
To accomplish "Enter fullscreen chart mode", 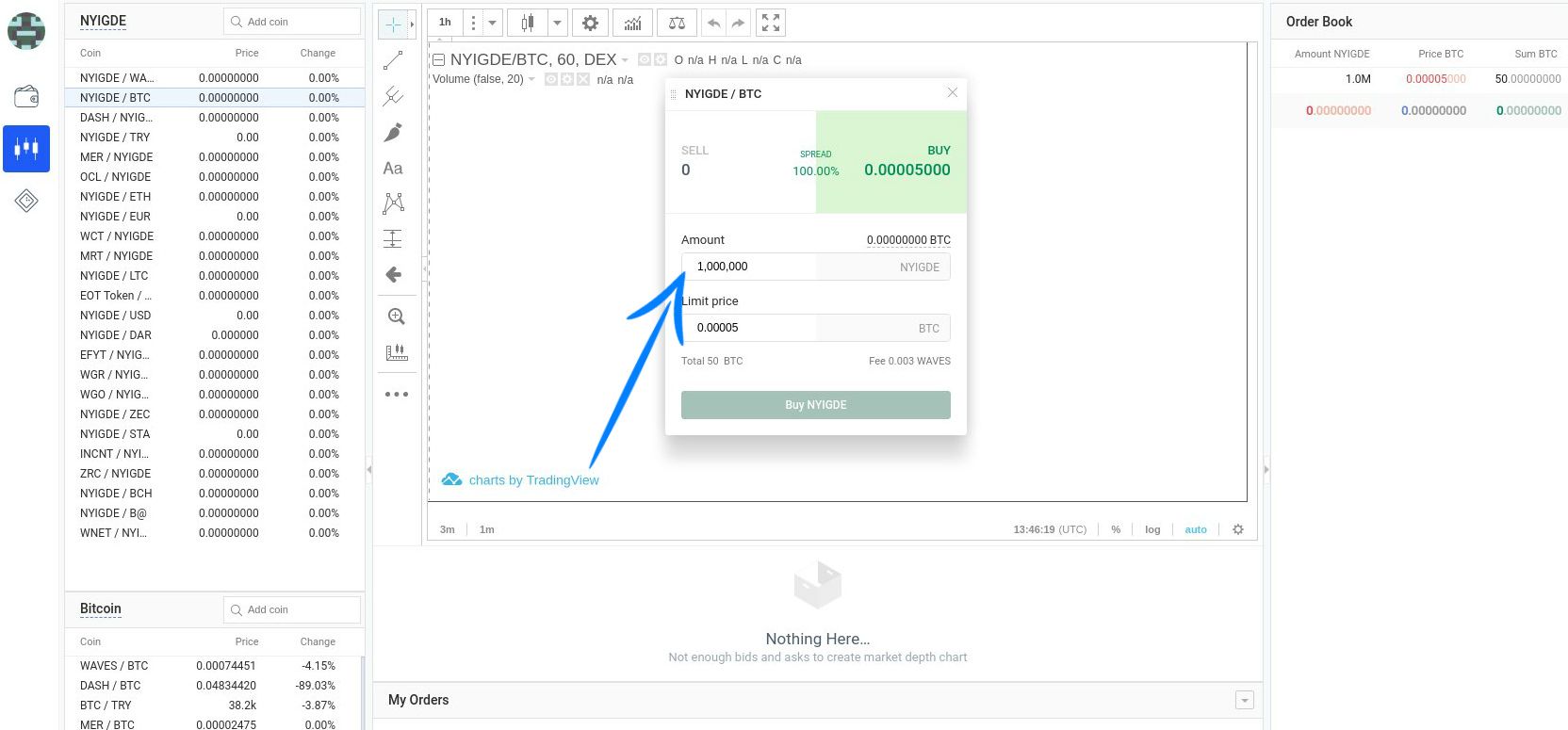I will pyautogui.click(x=771, y=23).
